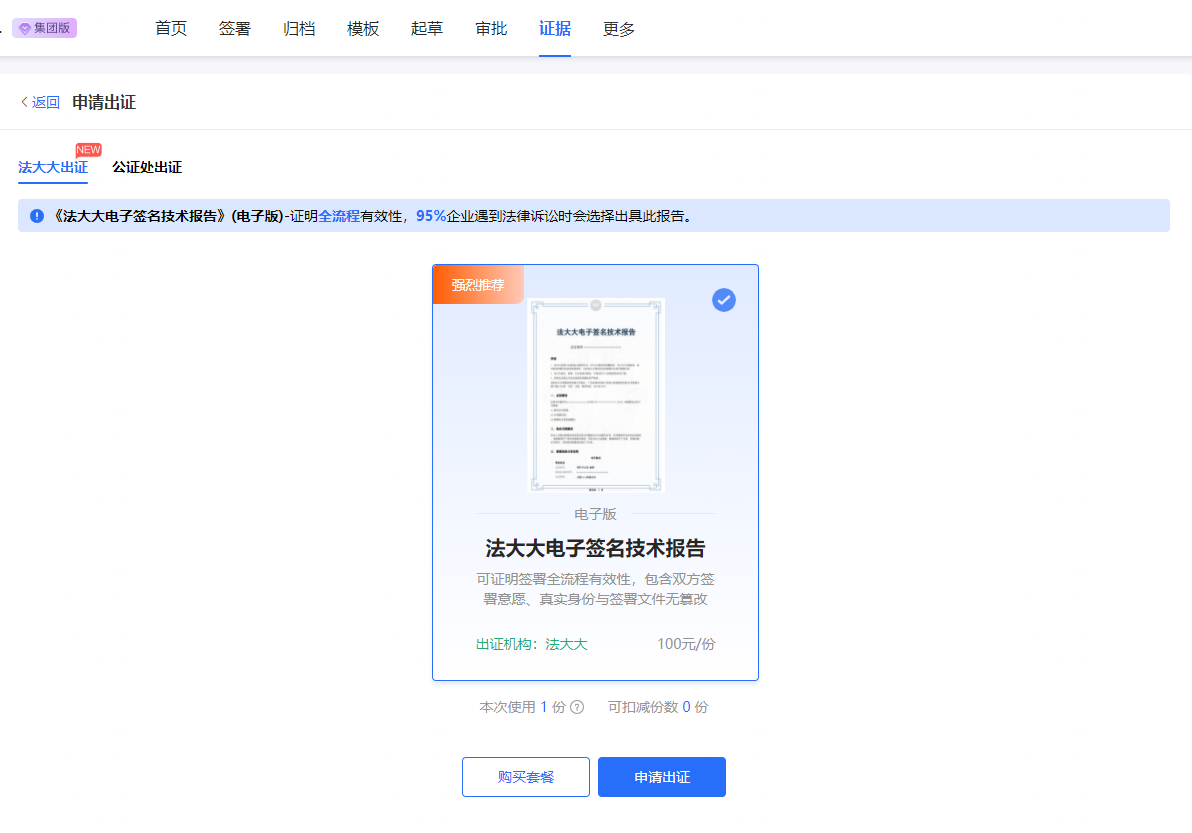This screenshot has width=1192, height=833.
Task: Click the 电子版 label on the card
Action: tap(595, 515)
